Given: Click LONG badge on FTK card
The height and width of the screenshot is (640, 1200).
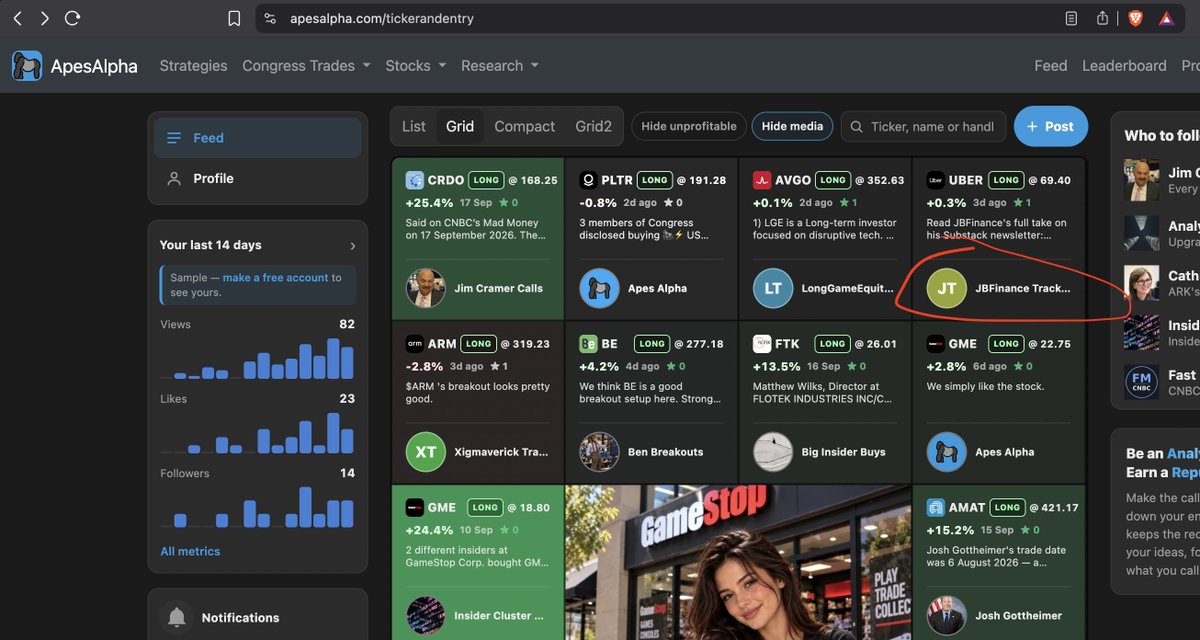Looking at the screenshot, I should pos(832,343).
